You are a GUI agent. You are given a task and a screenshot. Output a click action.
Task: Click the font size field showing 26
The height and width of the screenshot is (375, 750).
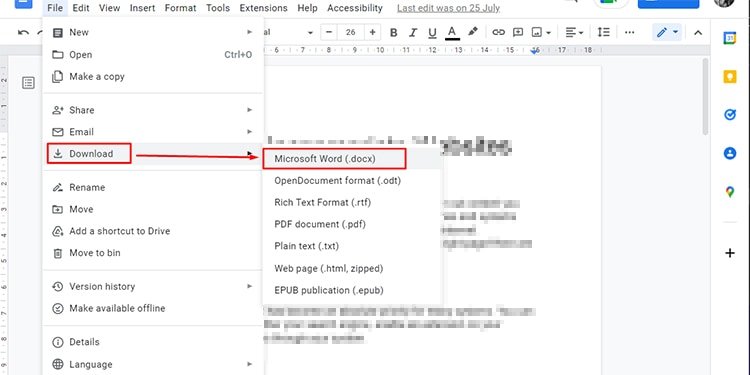coord(351,32)
